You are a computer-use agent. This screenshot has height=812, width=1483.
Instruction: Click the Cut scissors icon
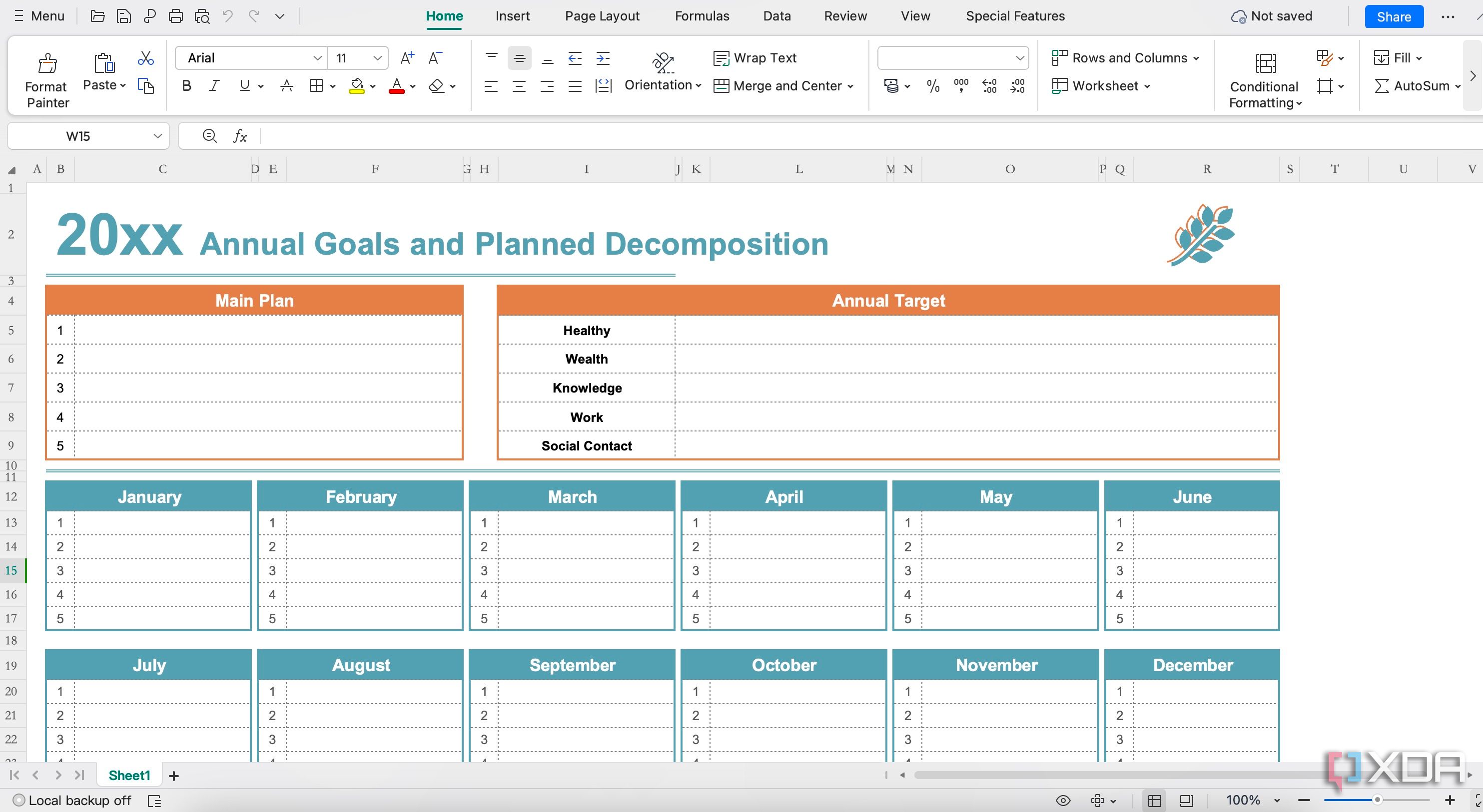click(146, 58)
